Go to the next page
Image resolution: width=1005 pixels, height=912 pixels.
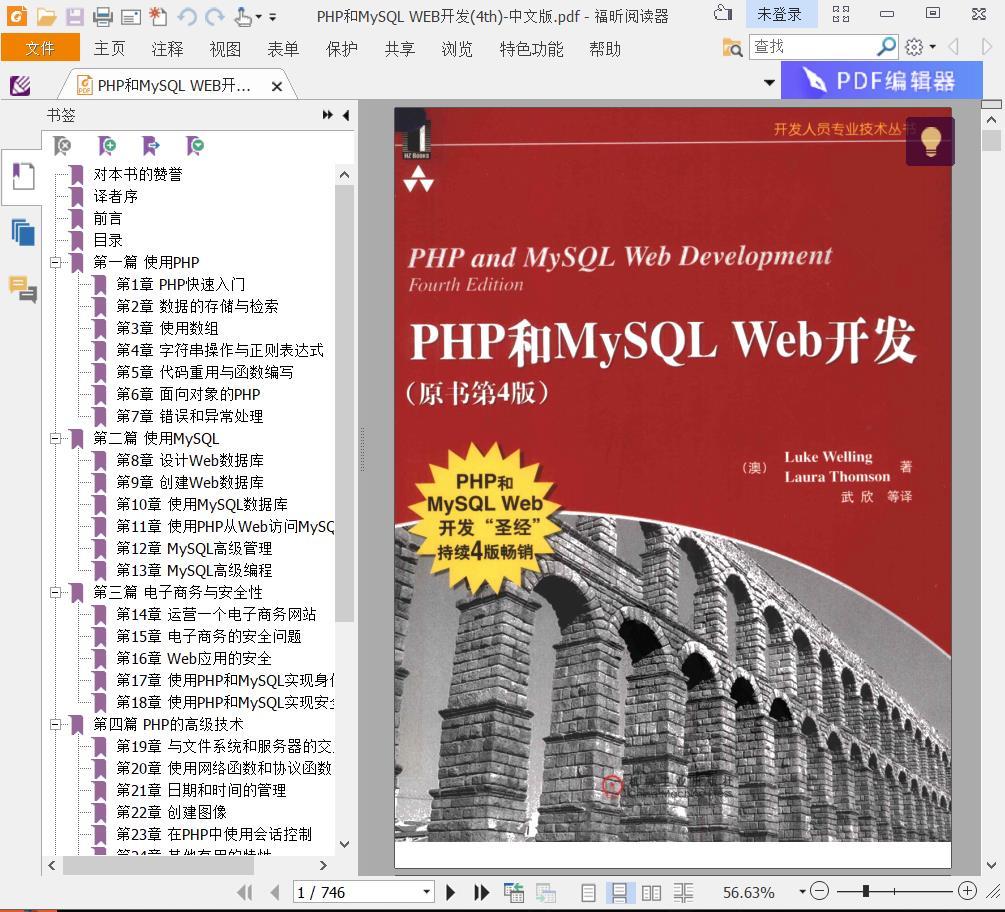coord(451,892)
